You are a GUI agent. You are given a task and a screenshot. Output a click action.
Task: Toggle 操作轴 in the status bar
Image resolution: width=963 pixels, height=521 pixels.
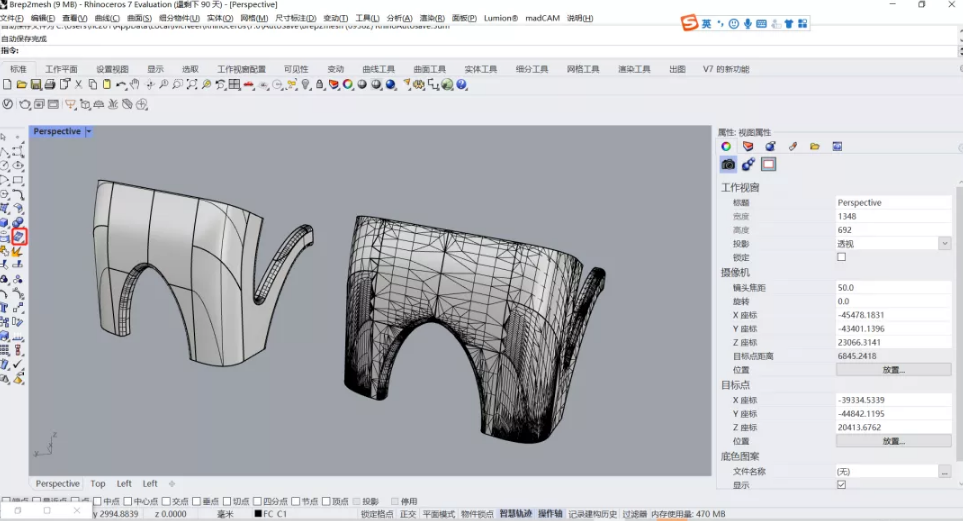tap(550, 514)
